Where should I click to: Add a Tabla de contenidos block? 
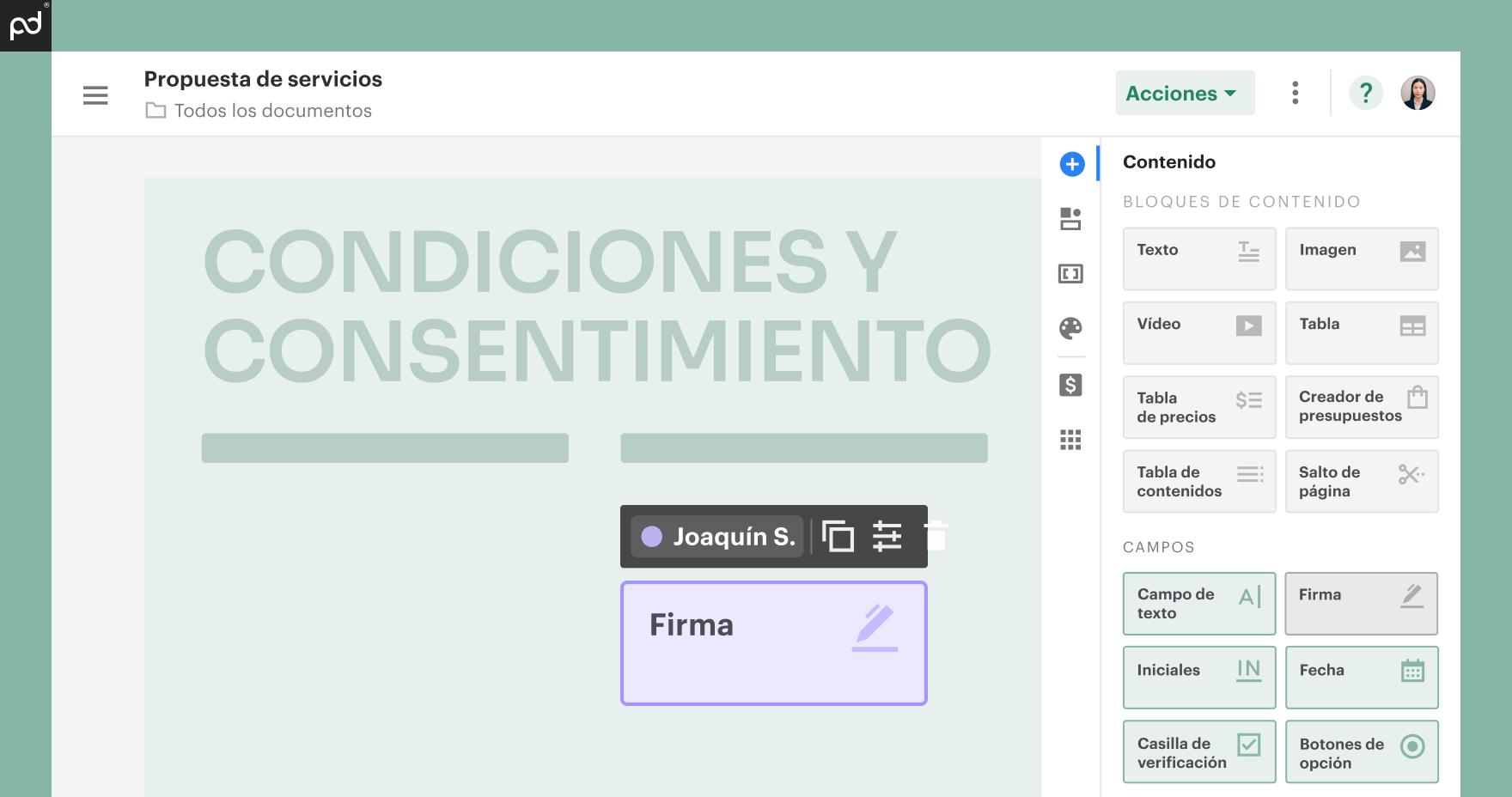[x=1199, y=481]
